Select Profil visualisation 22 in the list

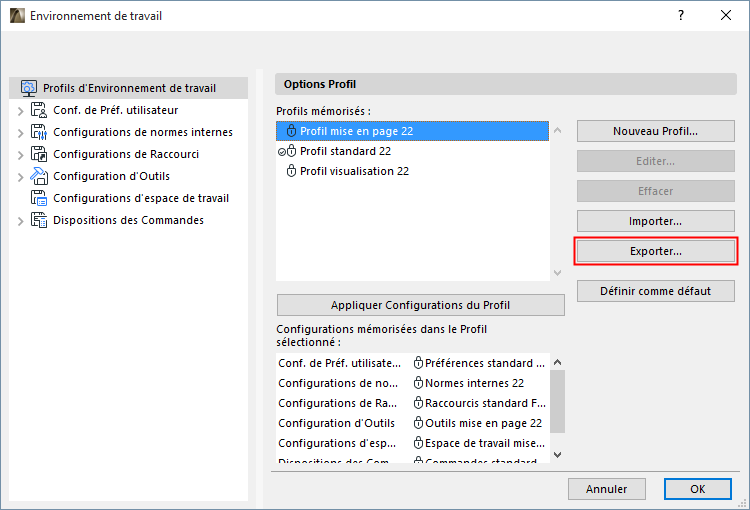tap(354, 171)
